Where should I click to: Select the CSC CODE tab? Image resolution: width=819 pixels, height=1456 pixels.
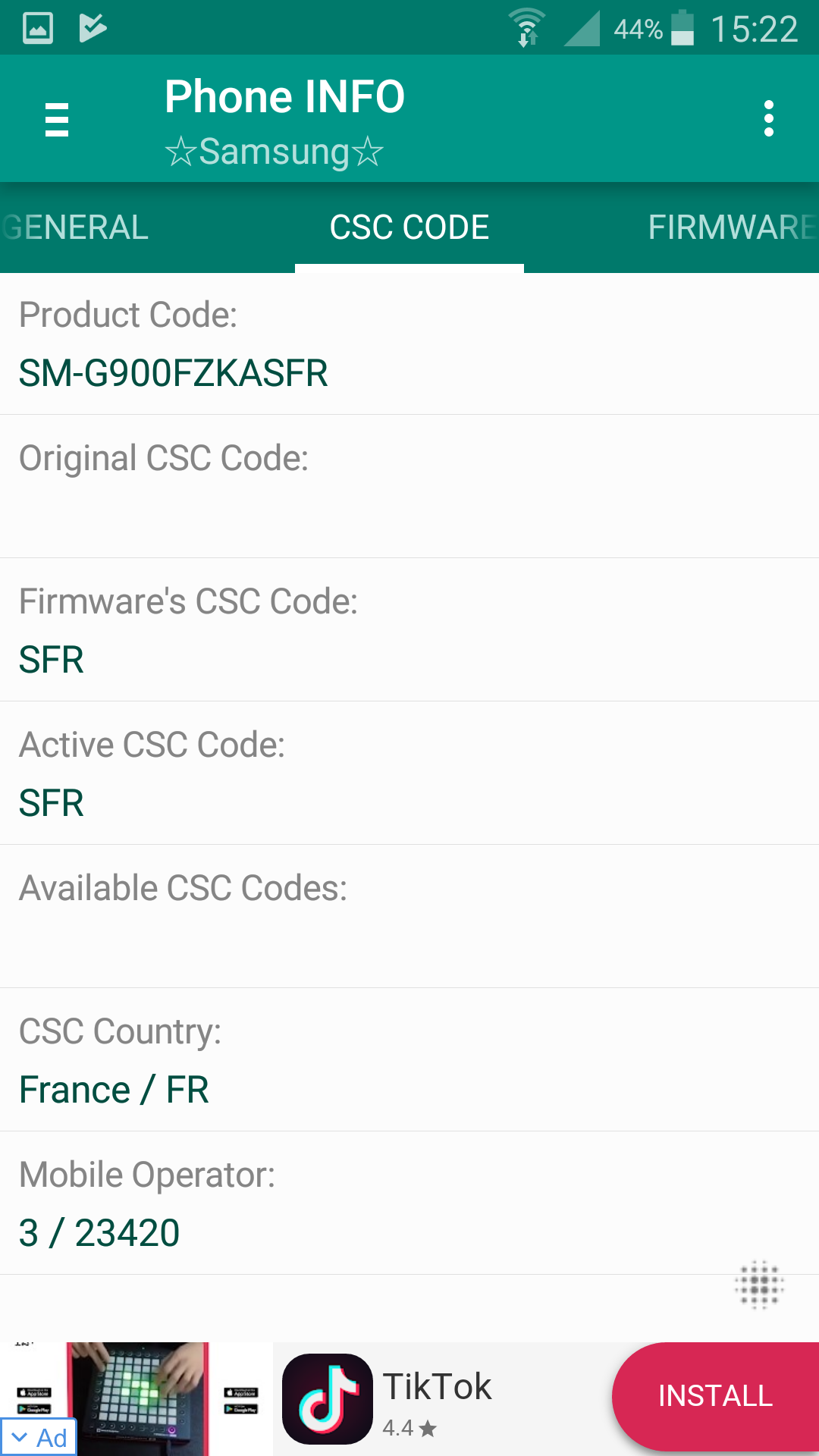coord(409,227)
